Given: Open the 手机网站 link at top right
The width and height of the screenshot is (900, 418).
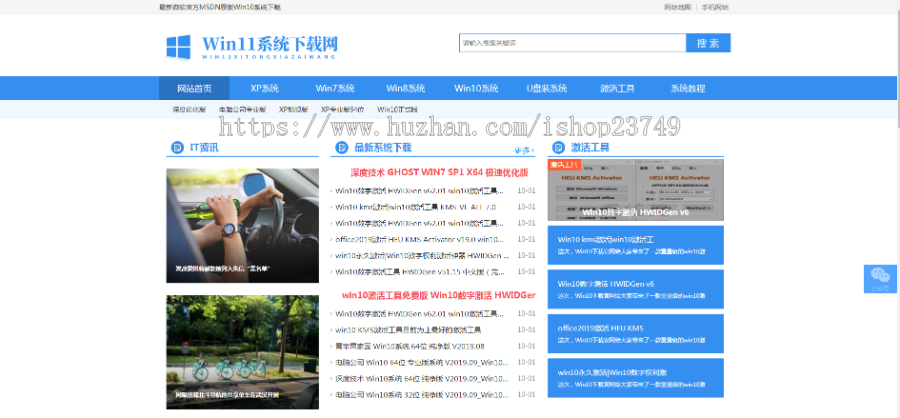Looking at the screenshot, I should pyautogui.click(x=715, y=7).
